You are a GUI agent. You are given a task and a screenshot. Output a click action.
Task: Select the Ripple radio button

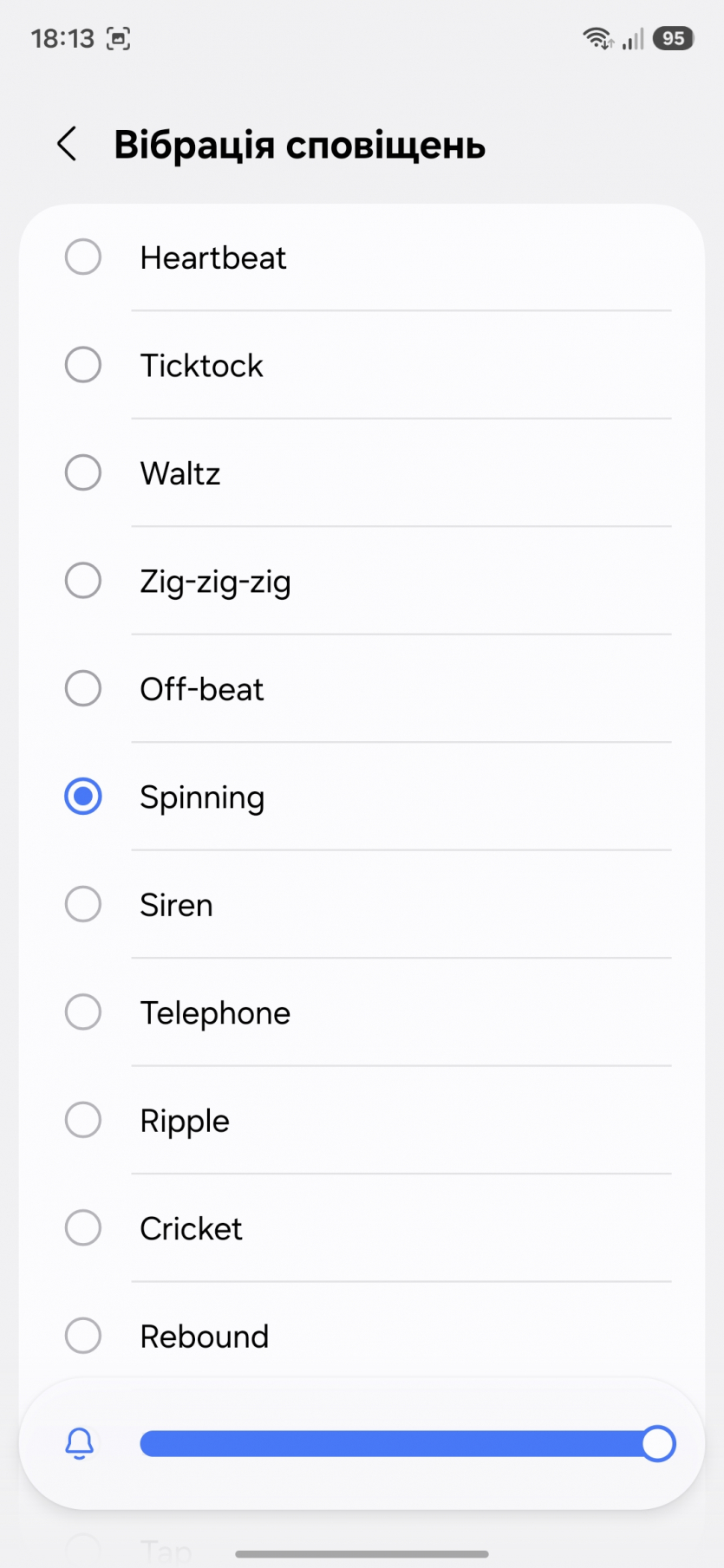tap(83, 1120)
